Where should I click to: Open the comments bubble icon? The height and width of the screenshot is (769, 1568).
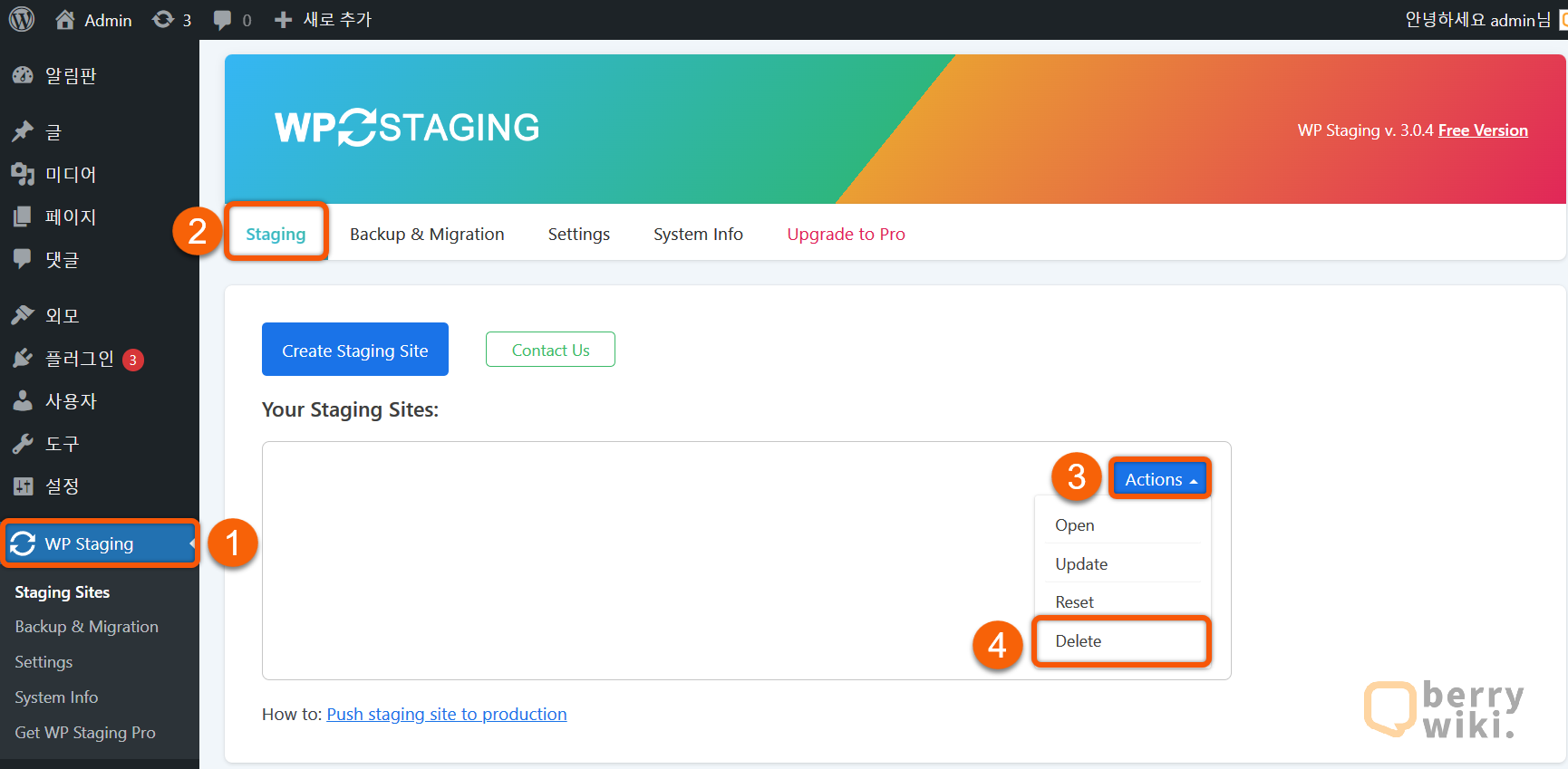pos(222,20)
